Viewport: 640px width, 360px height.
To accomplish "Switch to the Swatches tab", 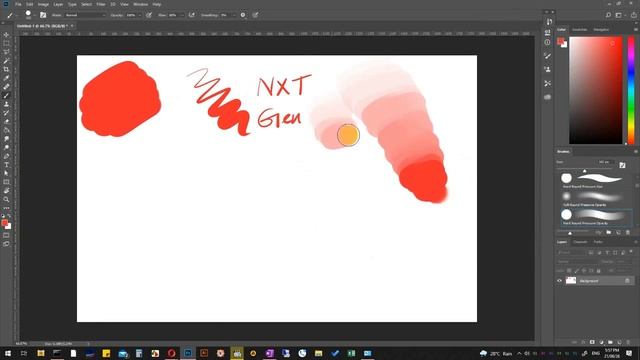I will tap(579, 29).
